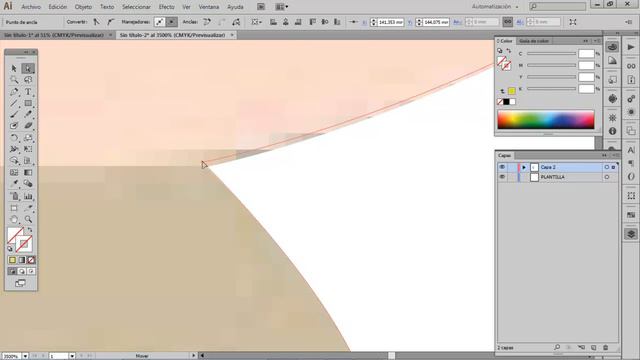Open the Archivo menu
The image size is (640, 360).
[31, 7]
